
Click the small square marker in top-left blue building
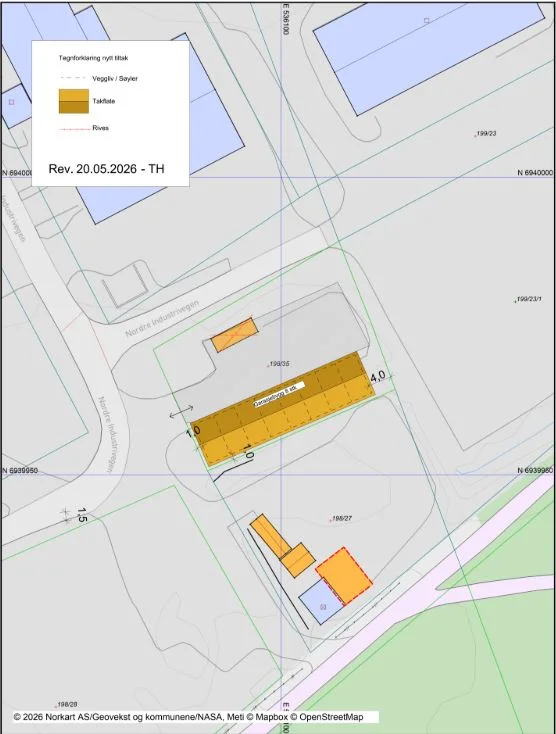[x=12, y=102]
